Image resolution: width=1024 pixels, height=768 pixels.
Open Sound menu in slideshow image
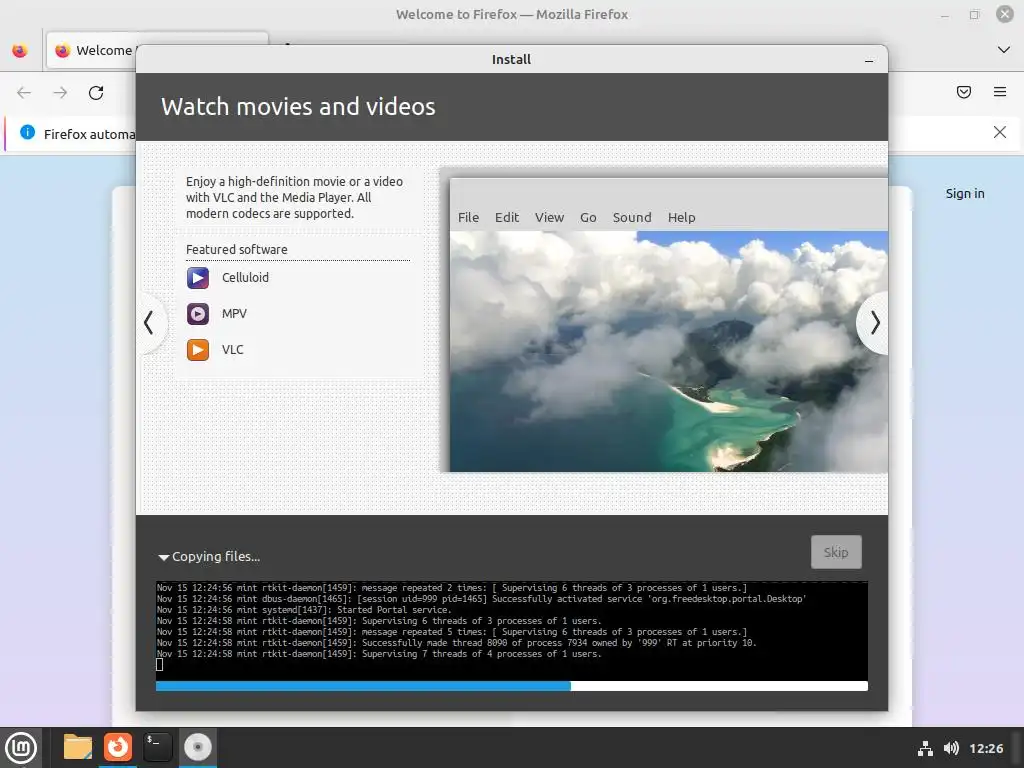pos(632,217)
